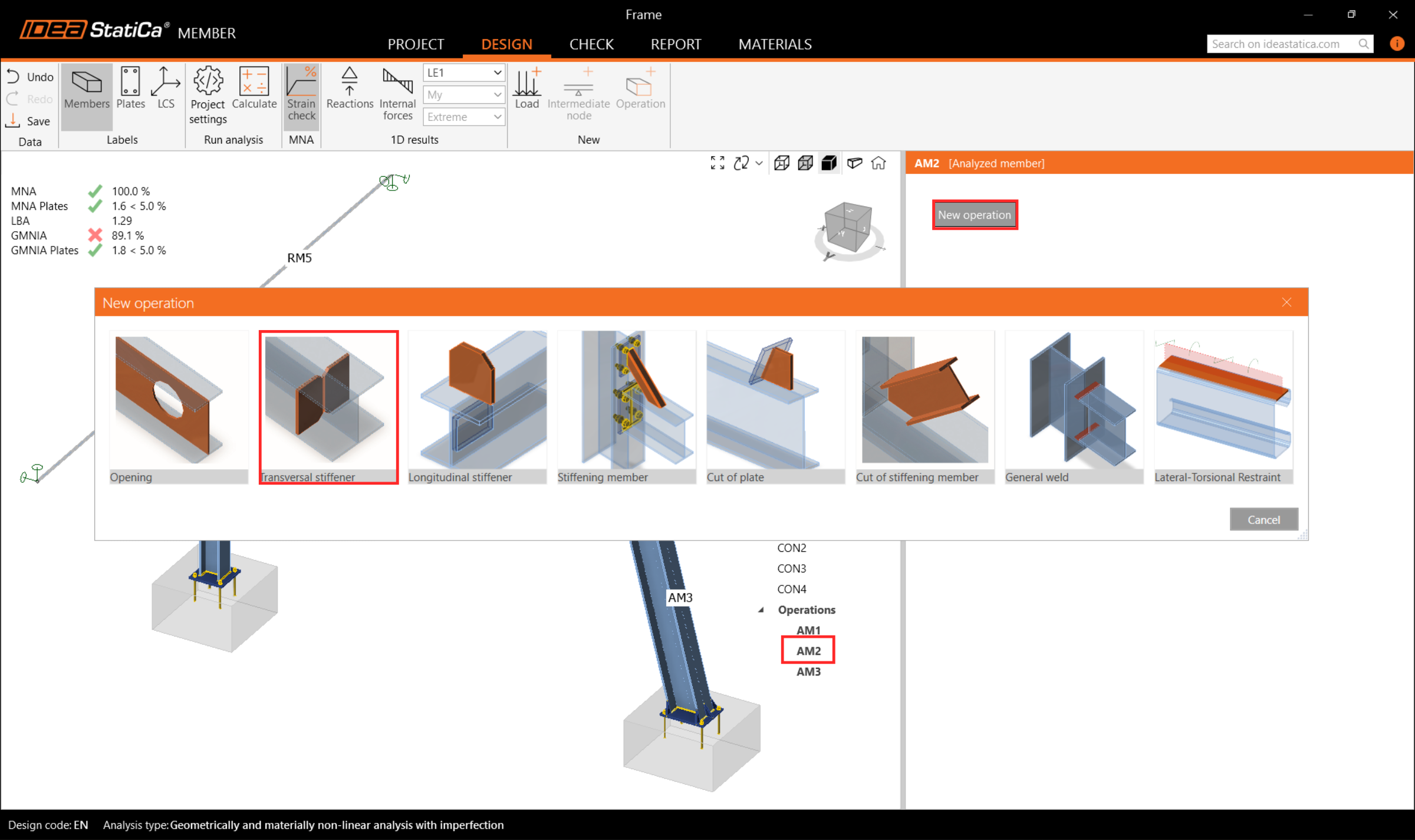Open the MATERIALS tab
This screenshot has width=1415, height=840.
point(775,44)
